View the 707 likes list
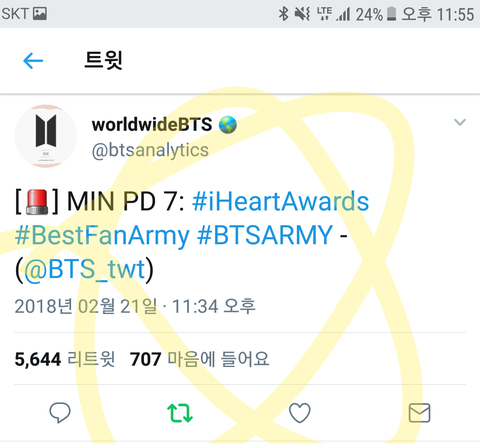The height and width of the screenshot is (444, 480). (199, 359)
